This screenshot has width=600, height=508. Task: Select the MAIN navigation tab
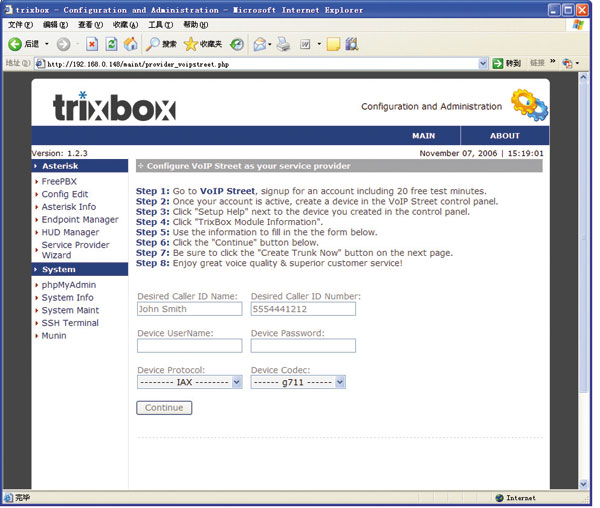(x=423, y=136)
